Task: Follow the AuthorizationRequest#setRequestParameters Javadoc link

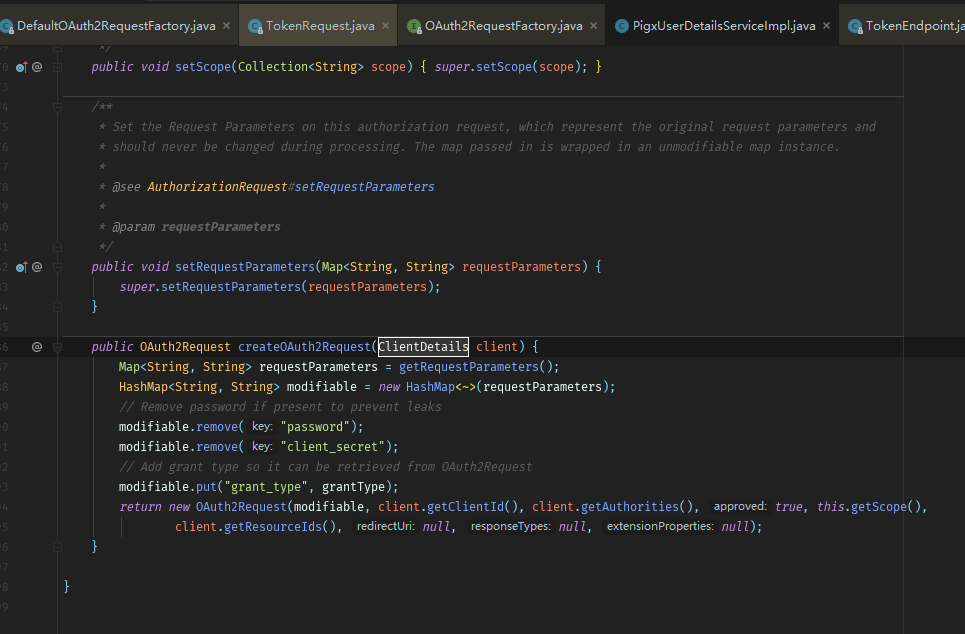Action: pos(291,187)
